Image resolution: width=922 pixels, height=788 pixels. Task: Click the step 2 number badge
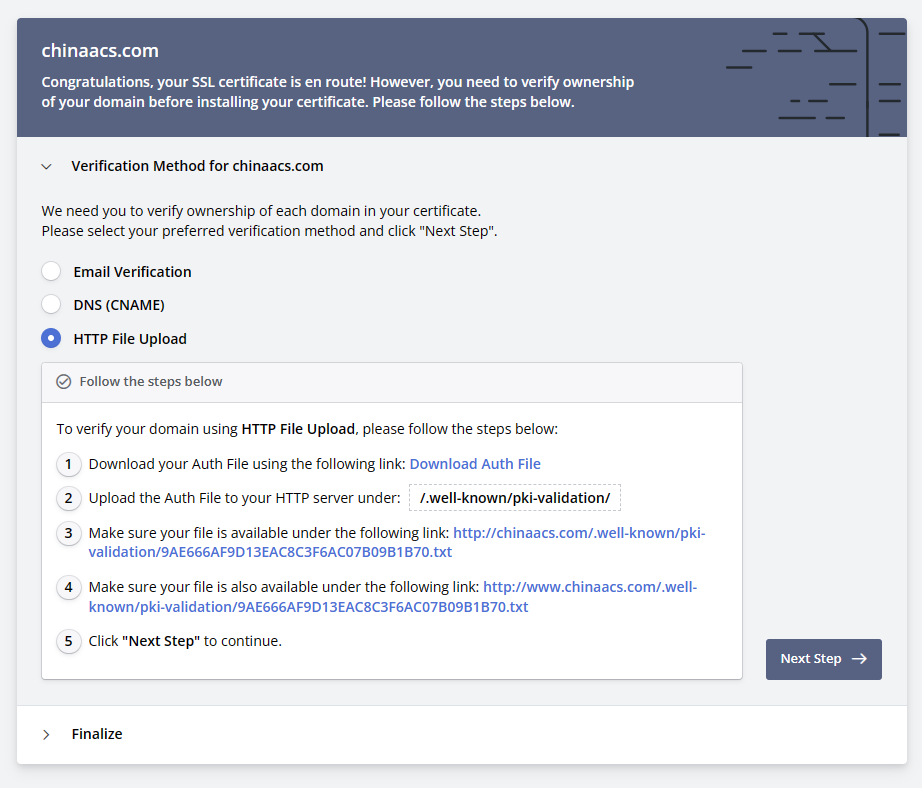(x=69, y=499)
